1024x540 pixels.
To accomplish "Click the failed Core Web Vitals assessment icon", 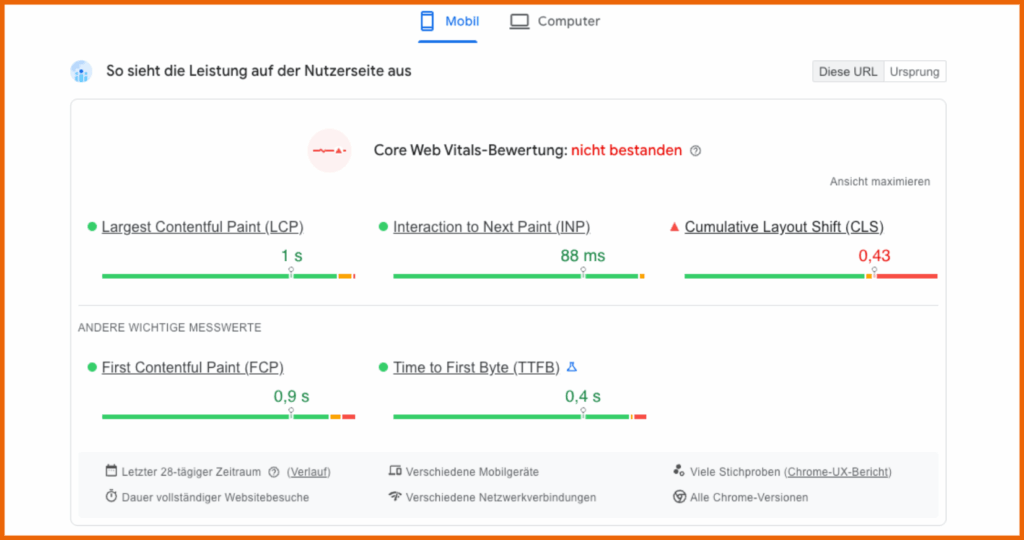I will click(x=329, y=151).
